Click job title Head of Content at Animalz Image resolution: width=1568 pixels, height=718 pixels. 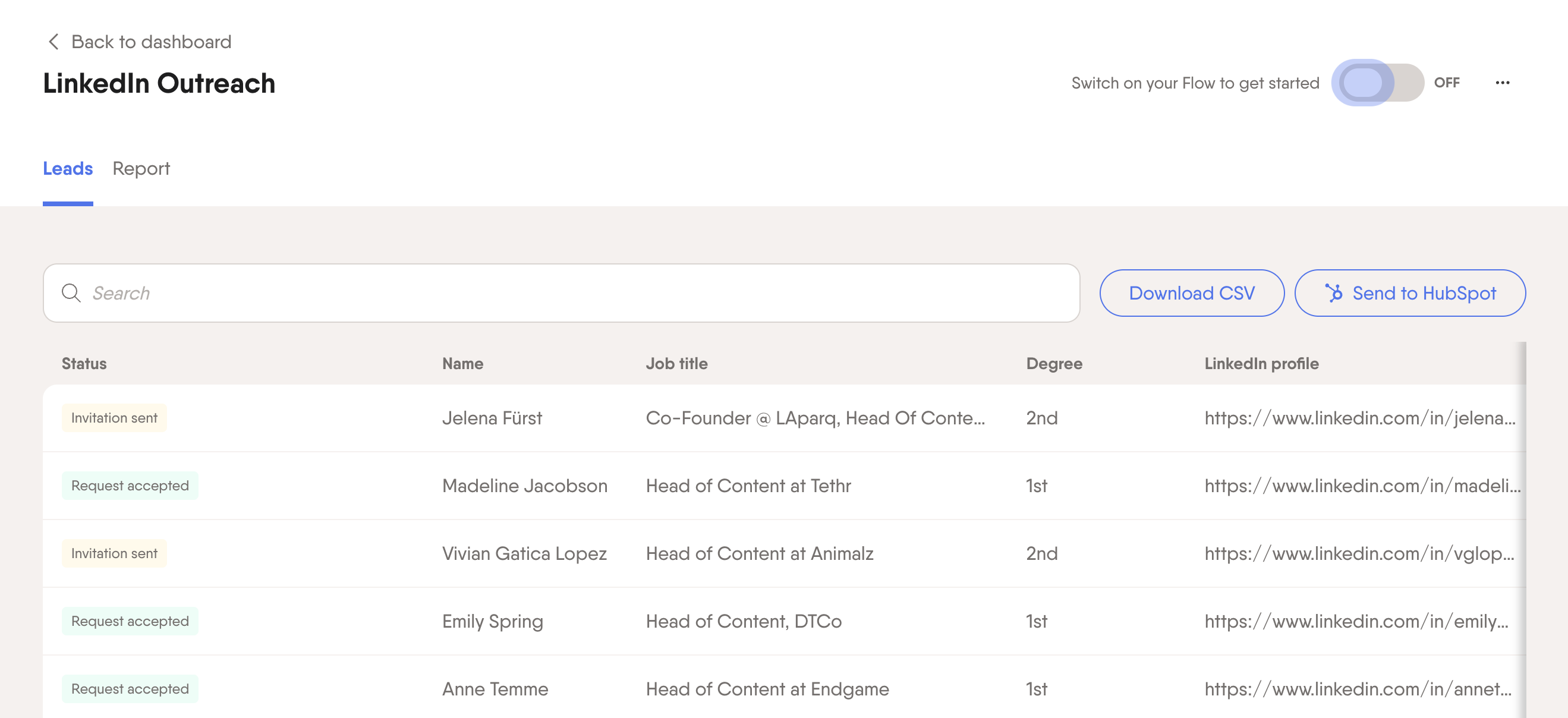click(x=760, y=553)
